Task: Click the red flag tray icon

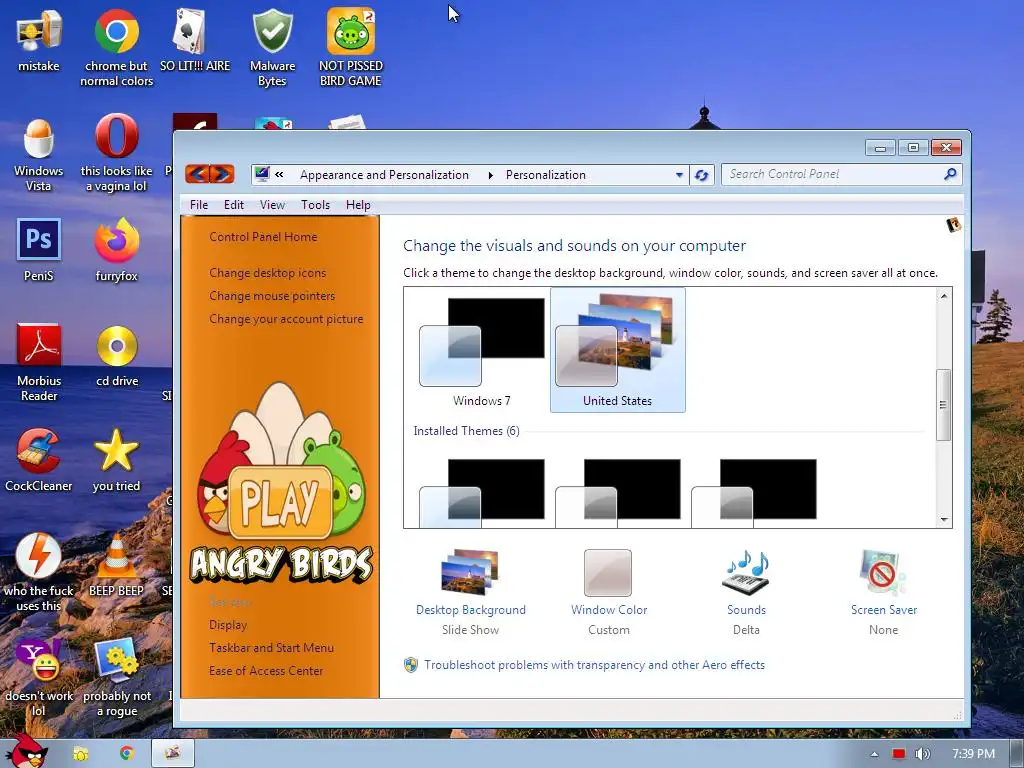Action: [x=899, y=754]
